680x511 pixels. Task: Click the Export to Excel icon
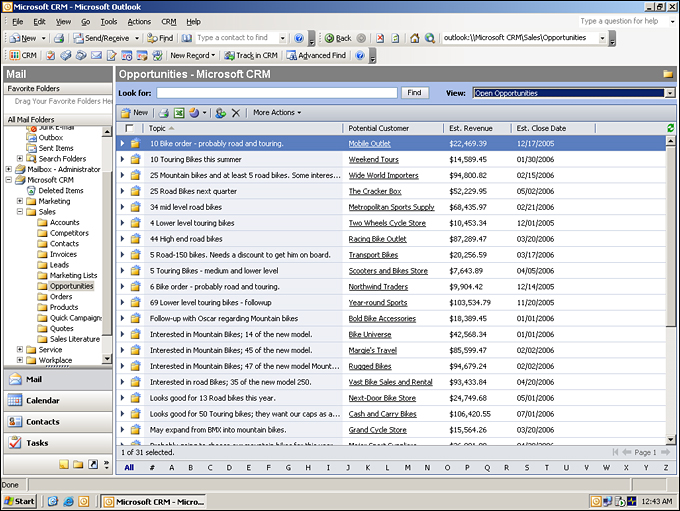[179, 113]
